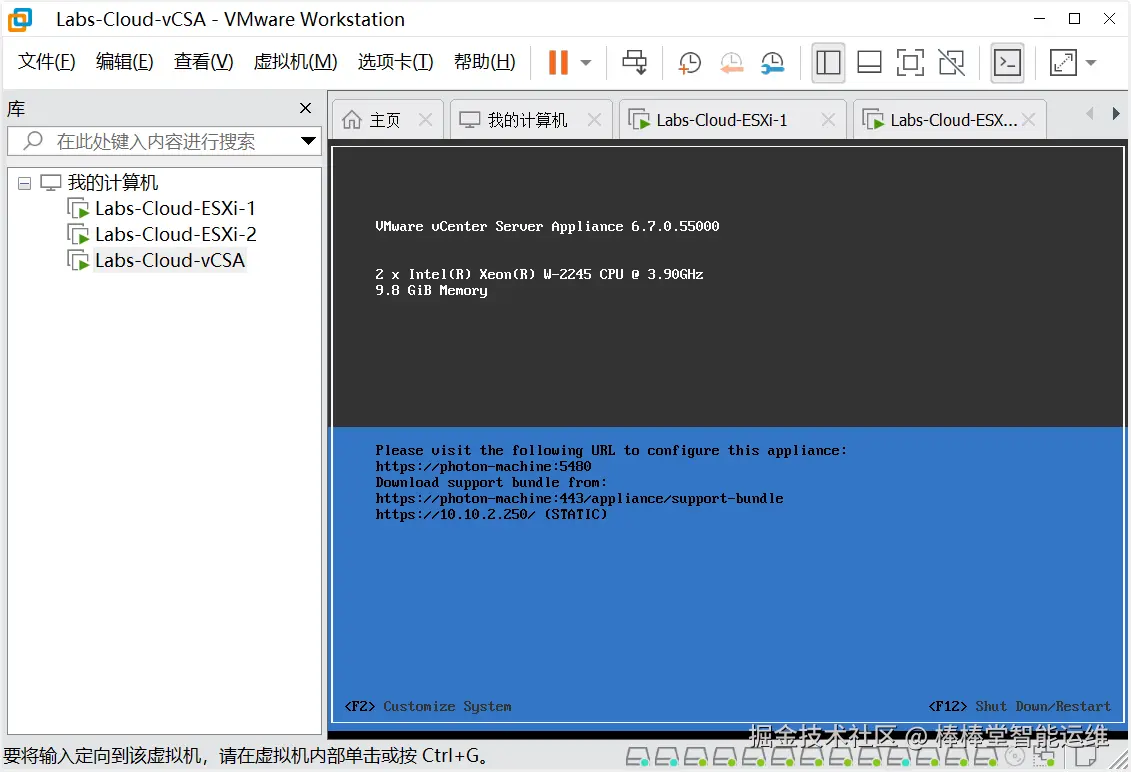
Task: Click the vCenter Server Appliance 6.7.0.55000 text
Action: pyautogui.click(x=547, y=227)
